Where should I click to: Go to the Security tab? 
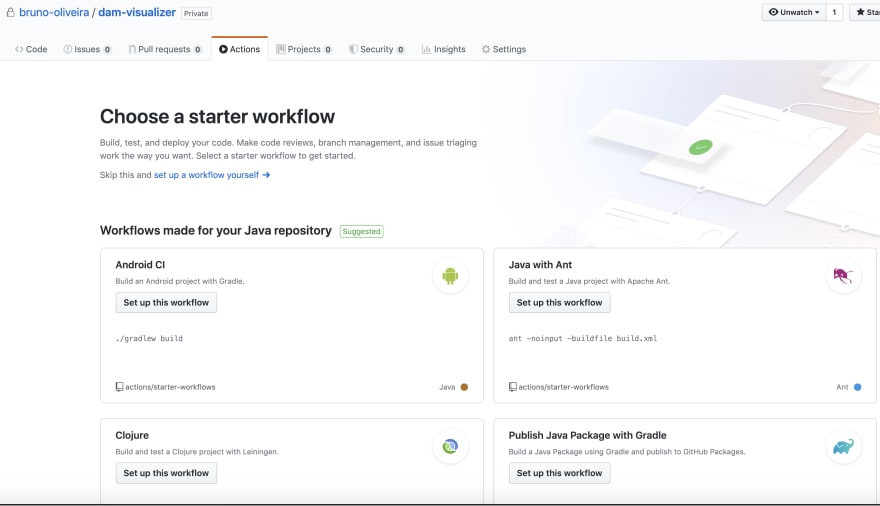[377, 49]
